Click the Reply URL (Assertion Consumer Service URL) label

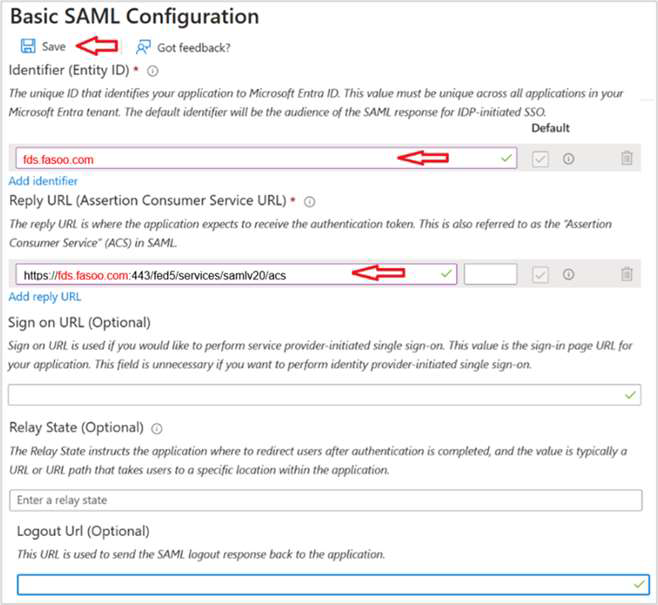coord(148,201)
